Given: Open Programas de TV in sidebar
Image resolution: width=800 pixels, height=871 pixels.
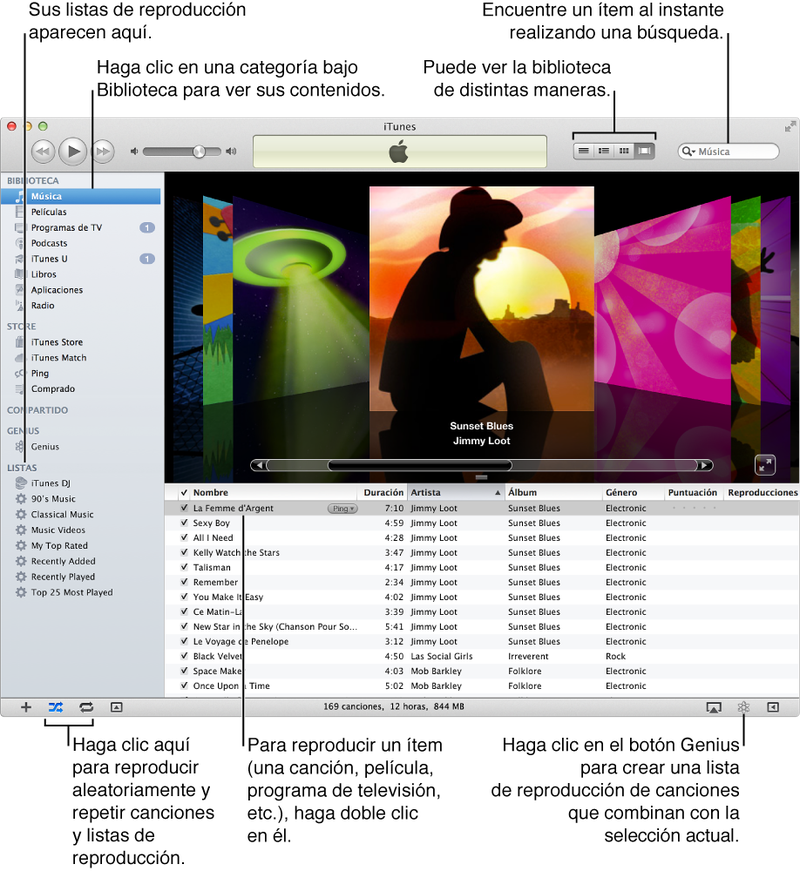Looking at the screenshot, I should point(66,227).
